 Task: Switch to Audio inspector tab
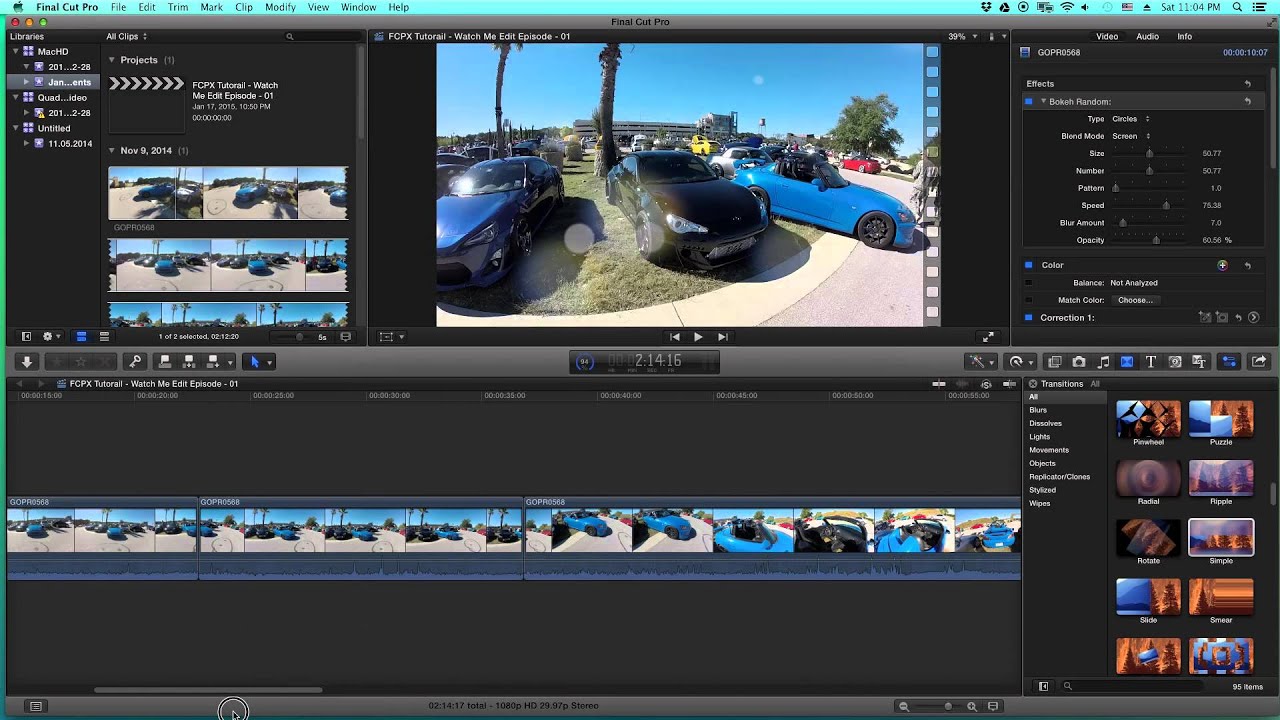click(1147, 37)
